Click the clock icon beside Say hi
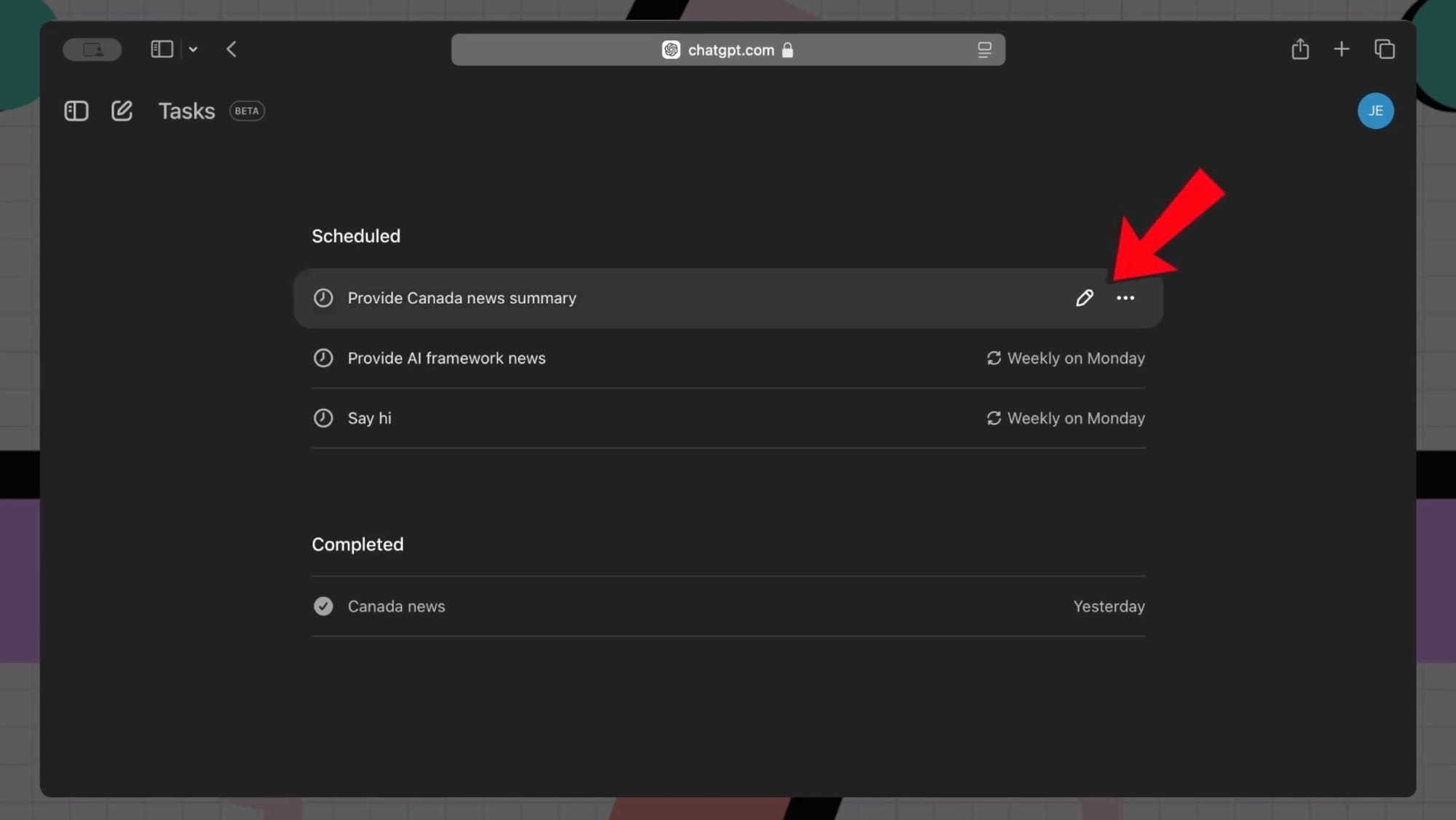Screen dimensions: 1456x820 pyautogui.click(x=323, y=418)
